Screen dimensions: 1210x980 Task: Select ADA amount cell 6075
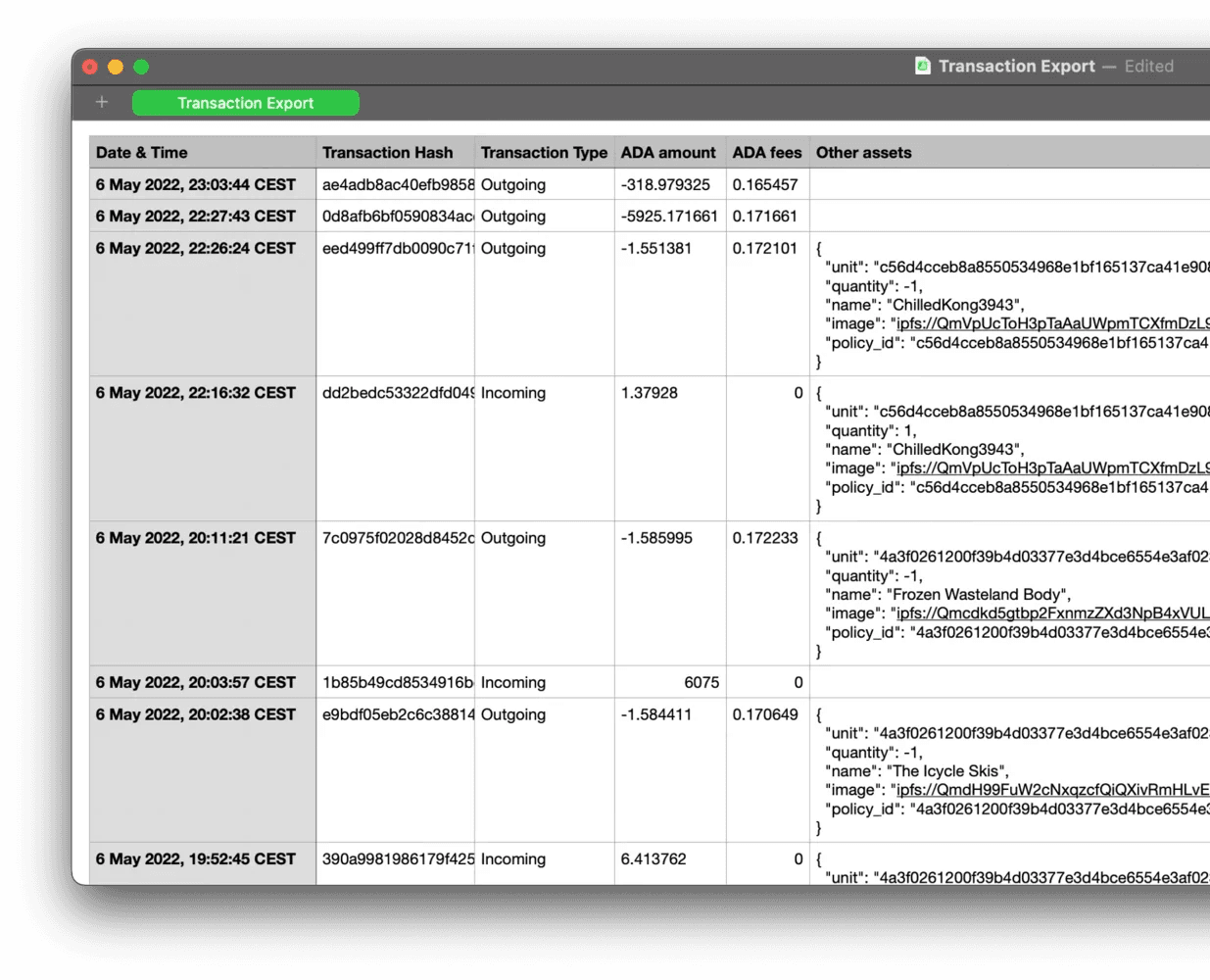click(x=670, y=682)
